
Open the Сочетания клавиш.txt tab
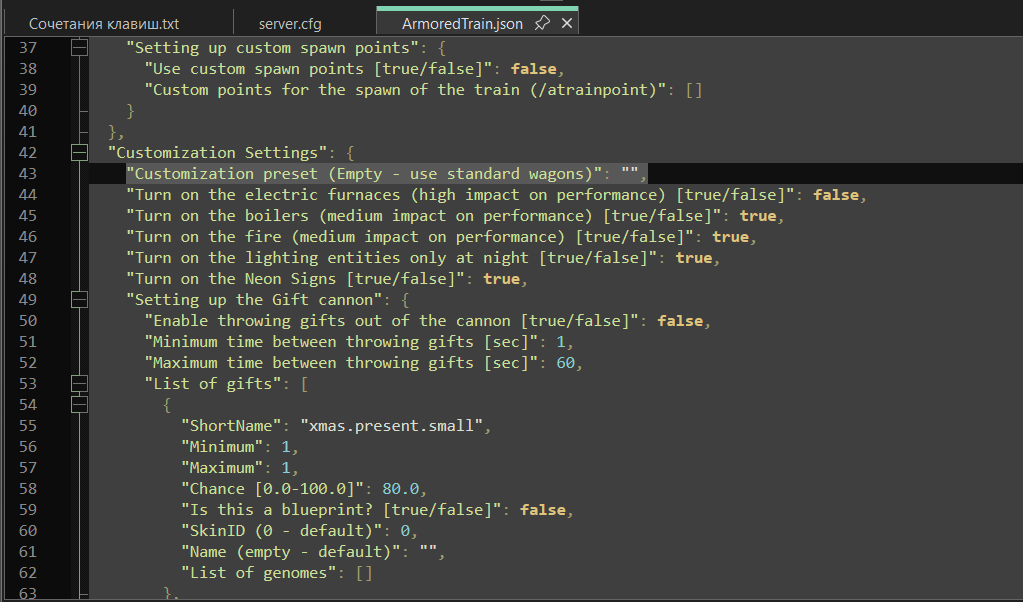[x=104, y=23]
